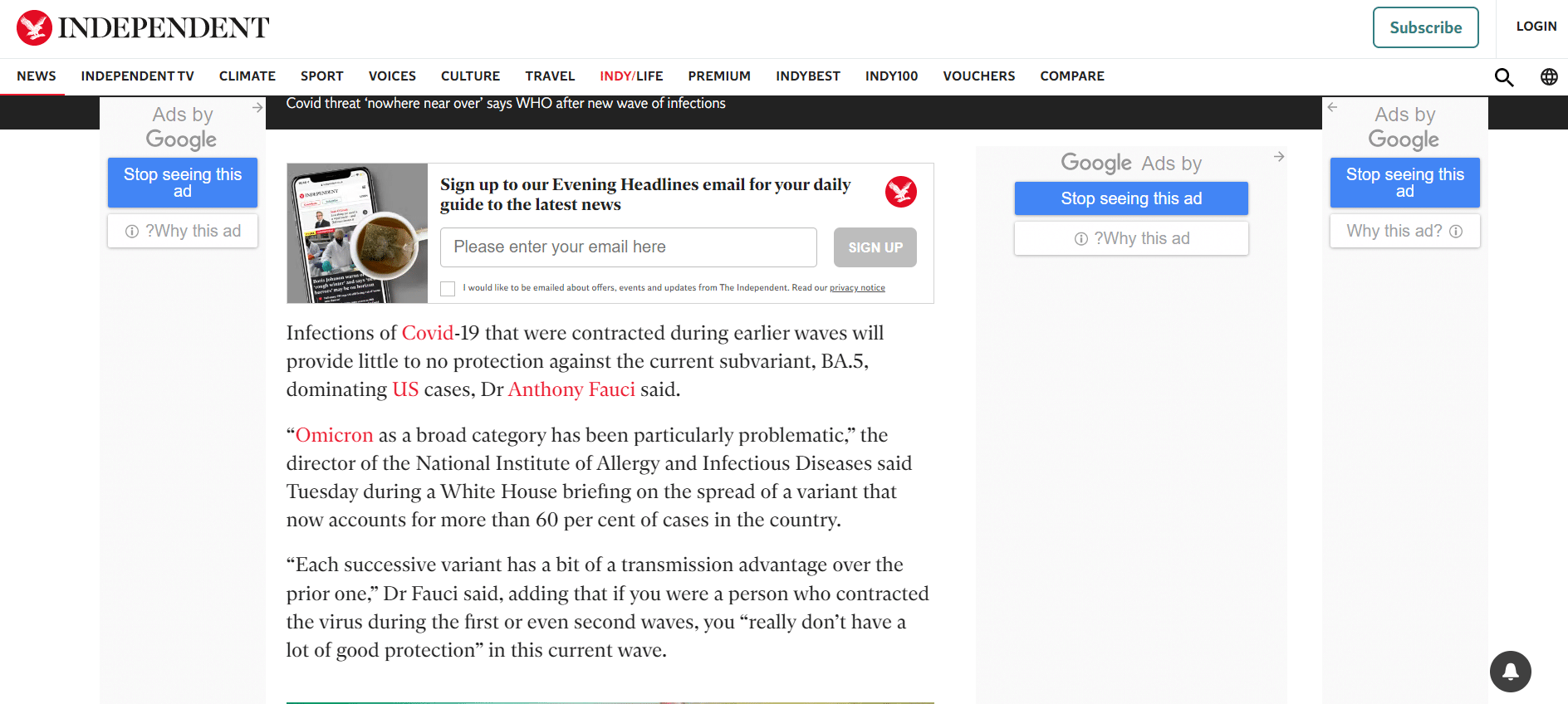
Task: Click the Independent eagle logo in header
Action: tap(34, 27)
